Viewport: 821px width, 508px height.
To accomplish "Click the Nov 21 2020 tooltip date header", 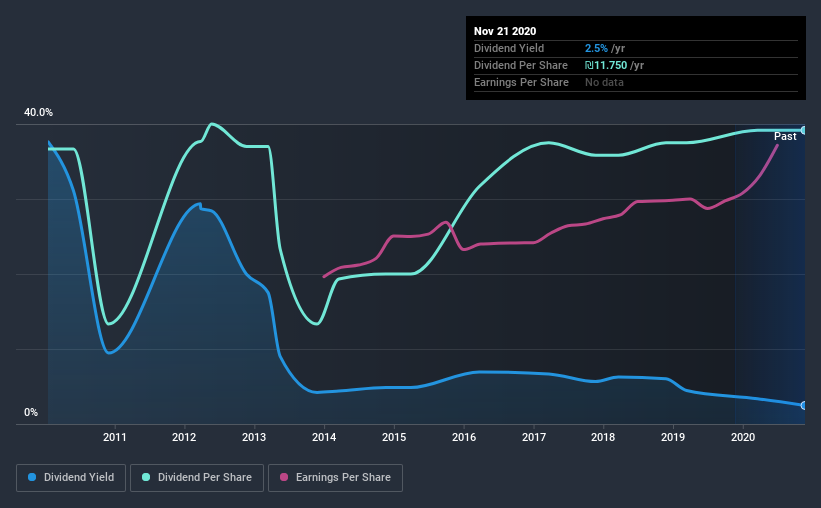I will click(x=505, y=31).
